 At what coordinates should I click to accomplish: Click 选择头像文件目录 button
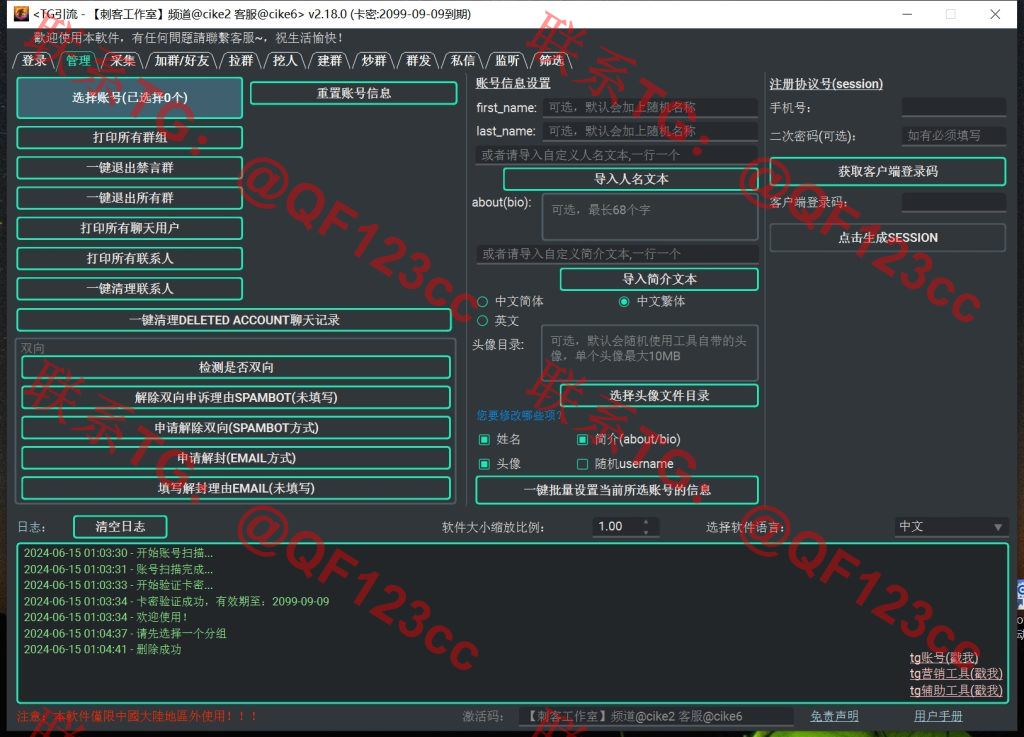pyautogui.click(x=659, y=396)
